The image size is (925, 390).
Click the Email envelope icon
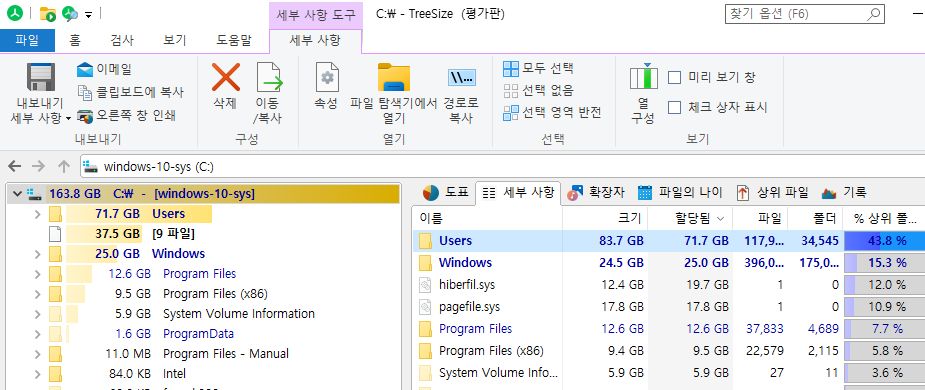pyautogui.click(x=85, y=70)
